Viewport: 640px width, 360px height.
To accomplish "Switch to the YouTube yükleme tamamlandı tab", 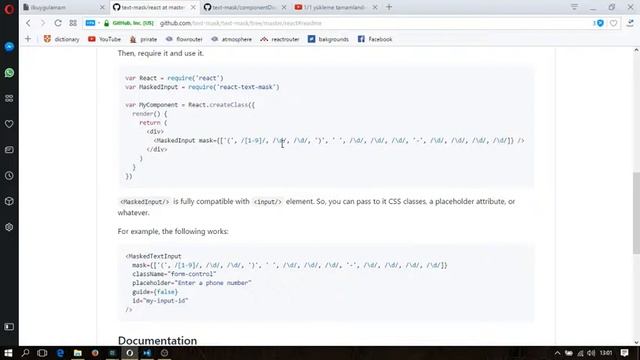I will click(335, 7).
